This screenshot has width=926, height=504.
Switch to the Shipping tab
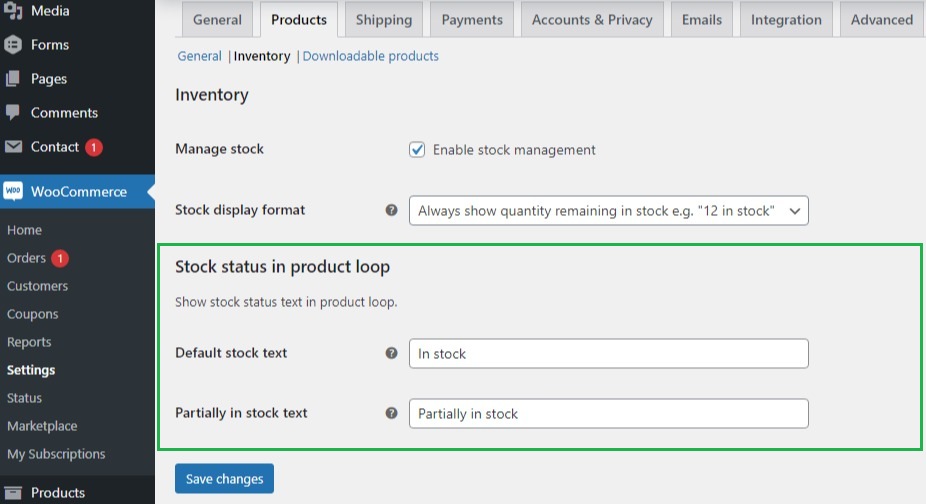[x=384, y=20]
